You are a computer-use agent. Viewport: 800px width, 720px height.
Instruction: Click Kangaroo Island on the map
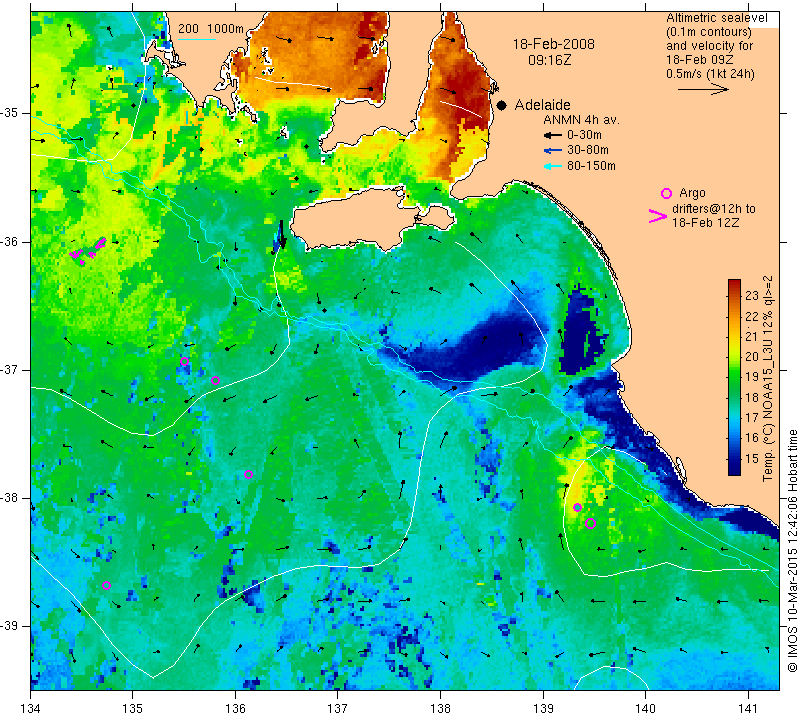pyautogui.click(x=372, y=220)
